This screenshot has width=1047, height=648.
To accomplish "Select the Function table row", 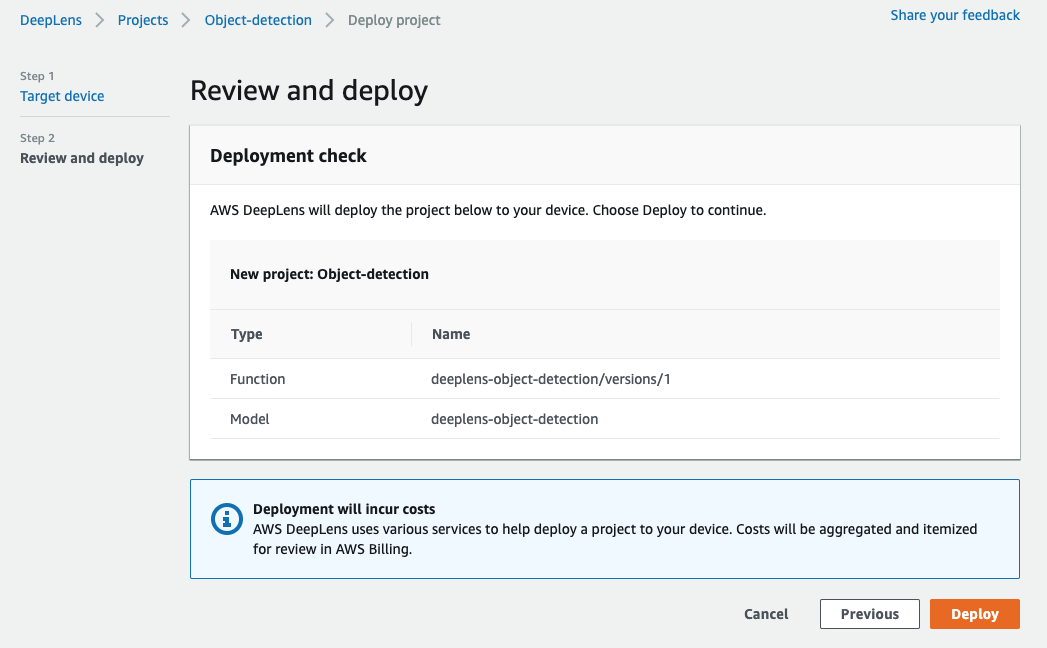I will [x=605, y=379].
